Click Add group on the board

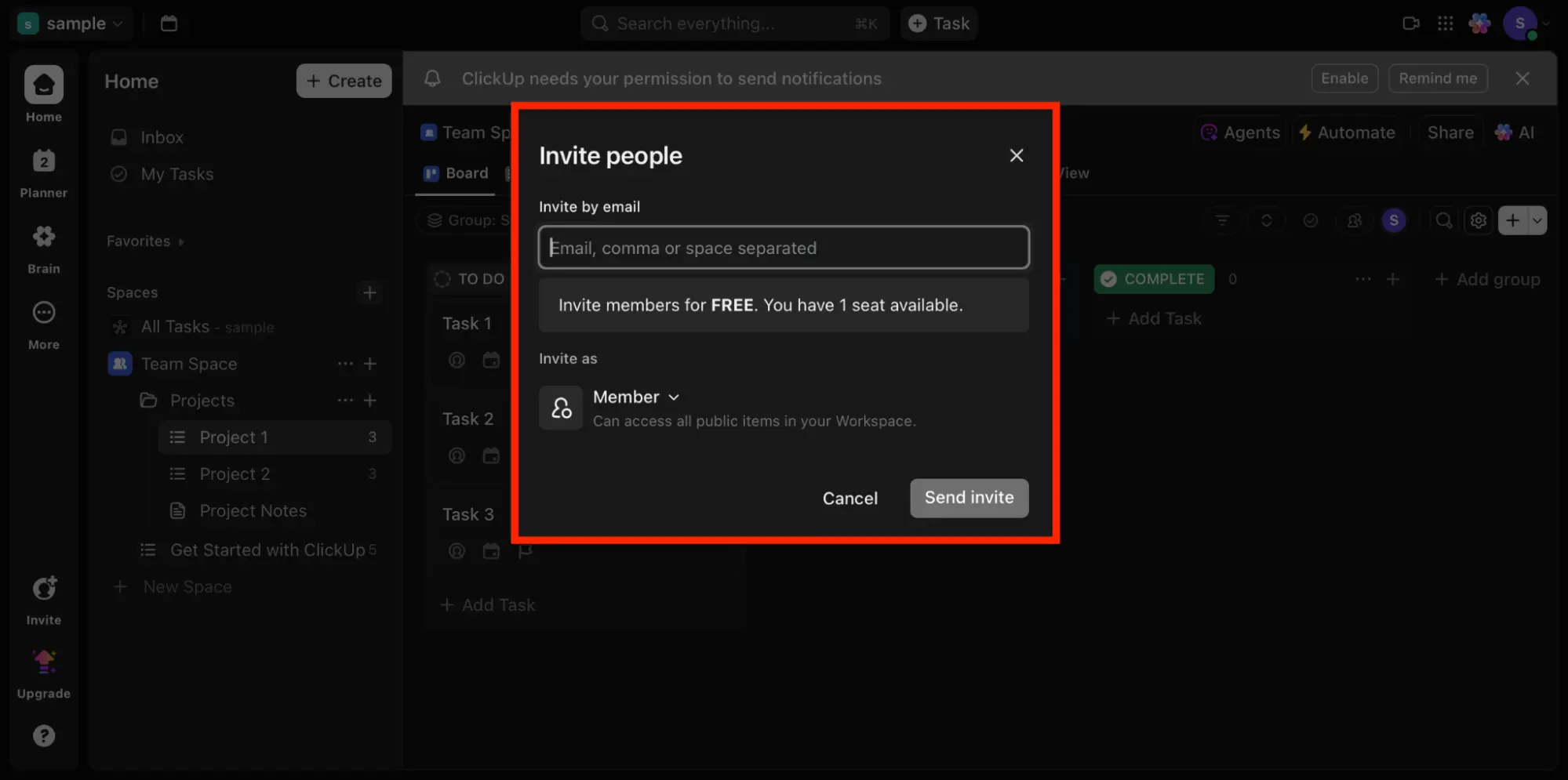1487,279
